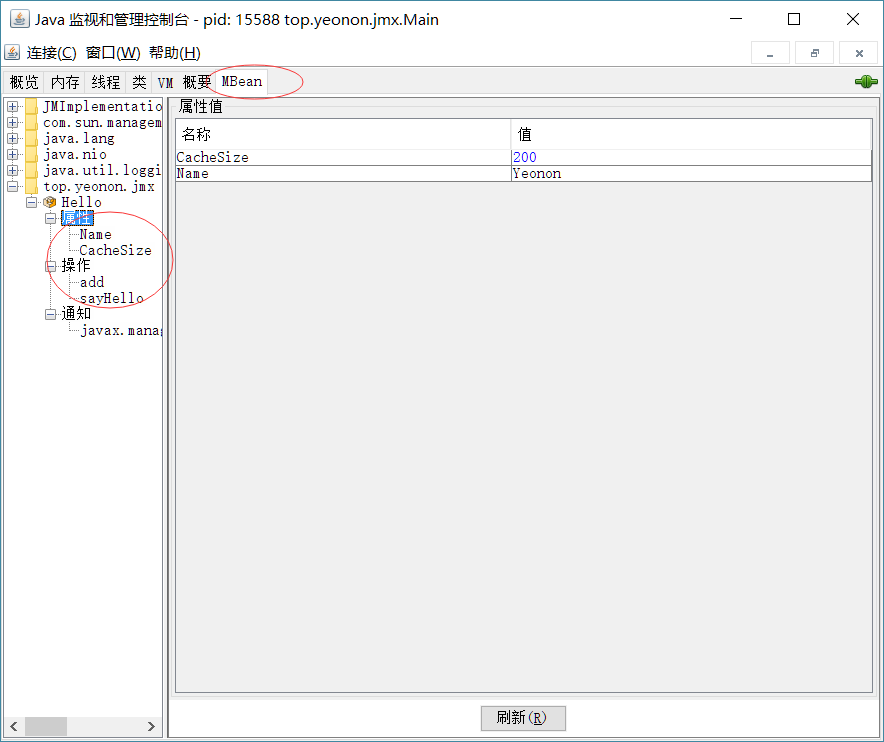884x742 pixels.
Task: Click the top.yeonon.jmx folder icon
Action: coord(32,186)
